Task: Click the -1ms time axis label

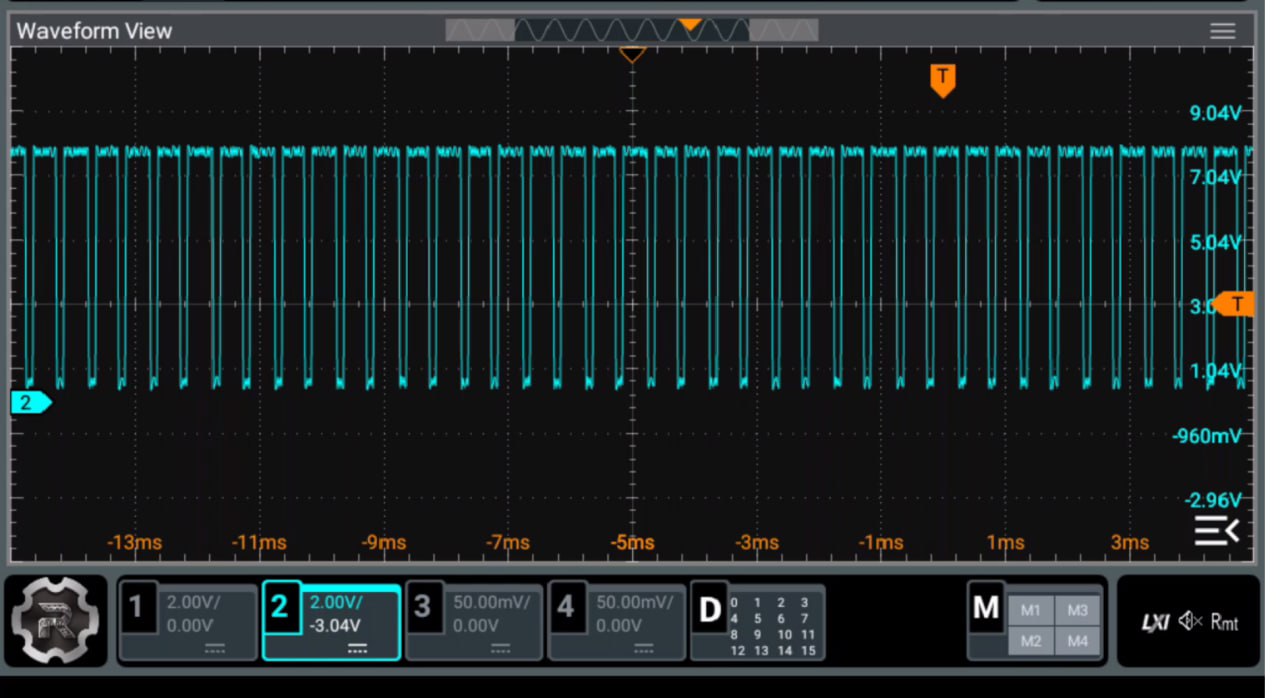Action: pyautogui.click(x=881, y=543)
